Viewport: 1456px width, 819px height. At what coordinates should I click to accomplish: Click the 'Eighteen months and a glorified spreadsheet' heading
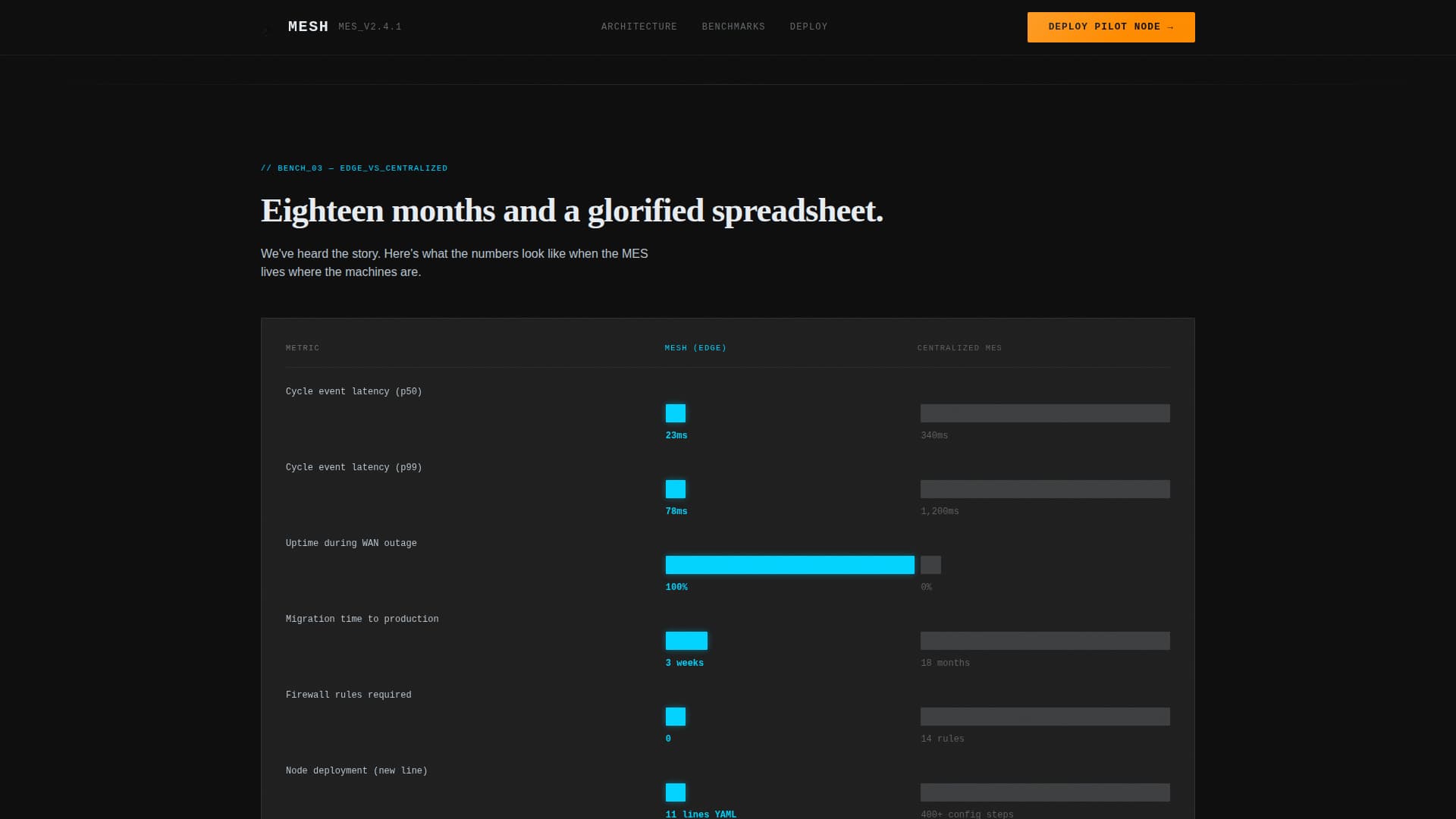[572, 211]
